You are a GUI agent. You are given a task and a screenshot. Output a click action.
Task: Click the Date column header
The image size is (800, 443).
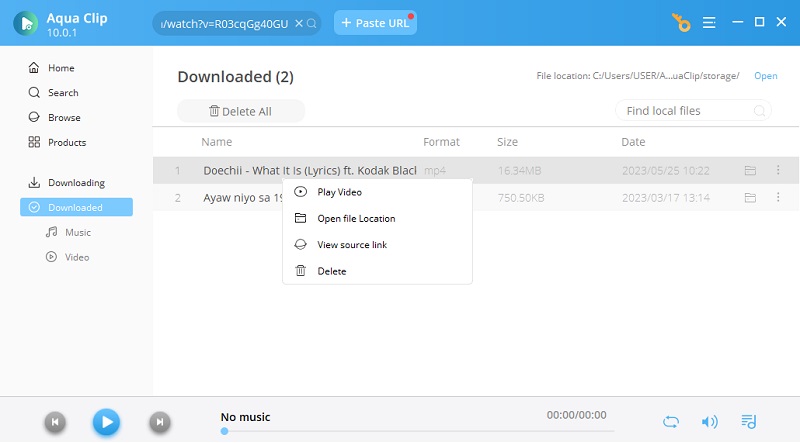633,142
